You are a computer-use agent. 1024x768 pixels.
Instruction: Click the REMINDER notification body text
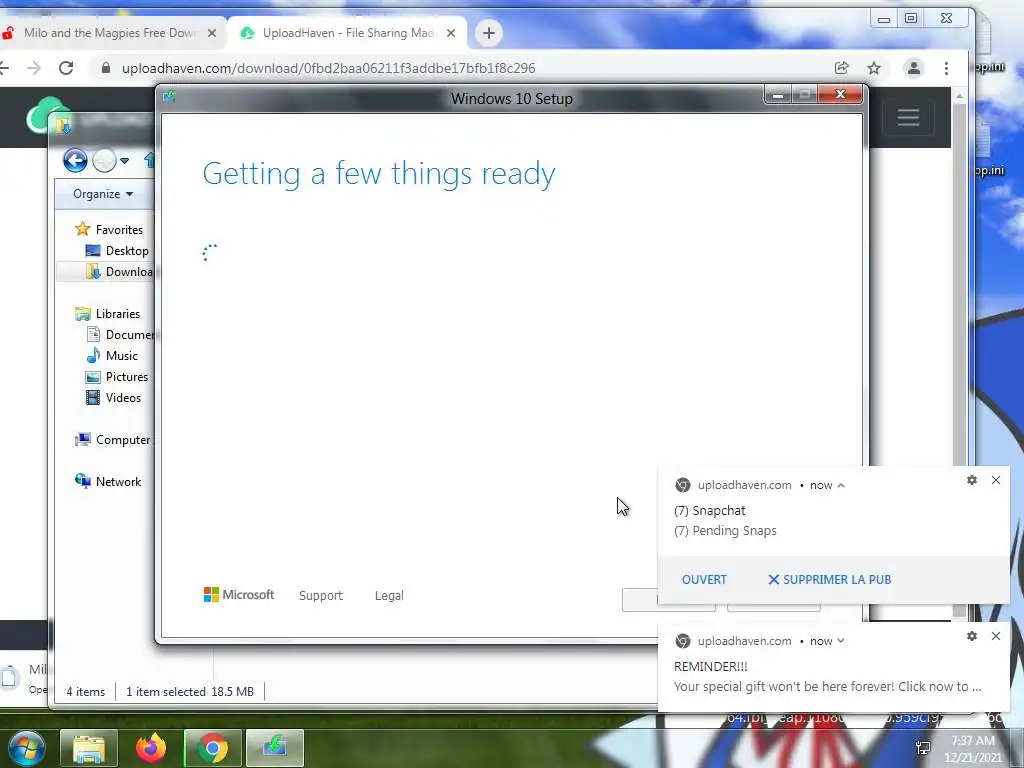827,686
